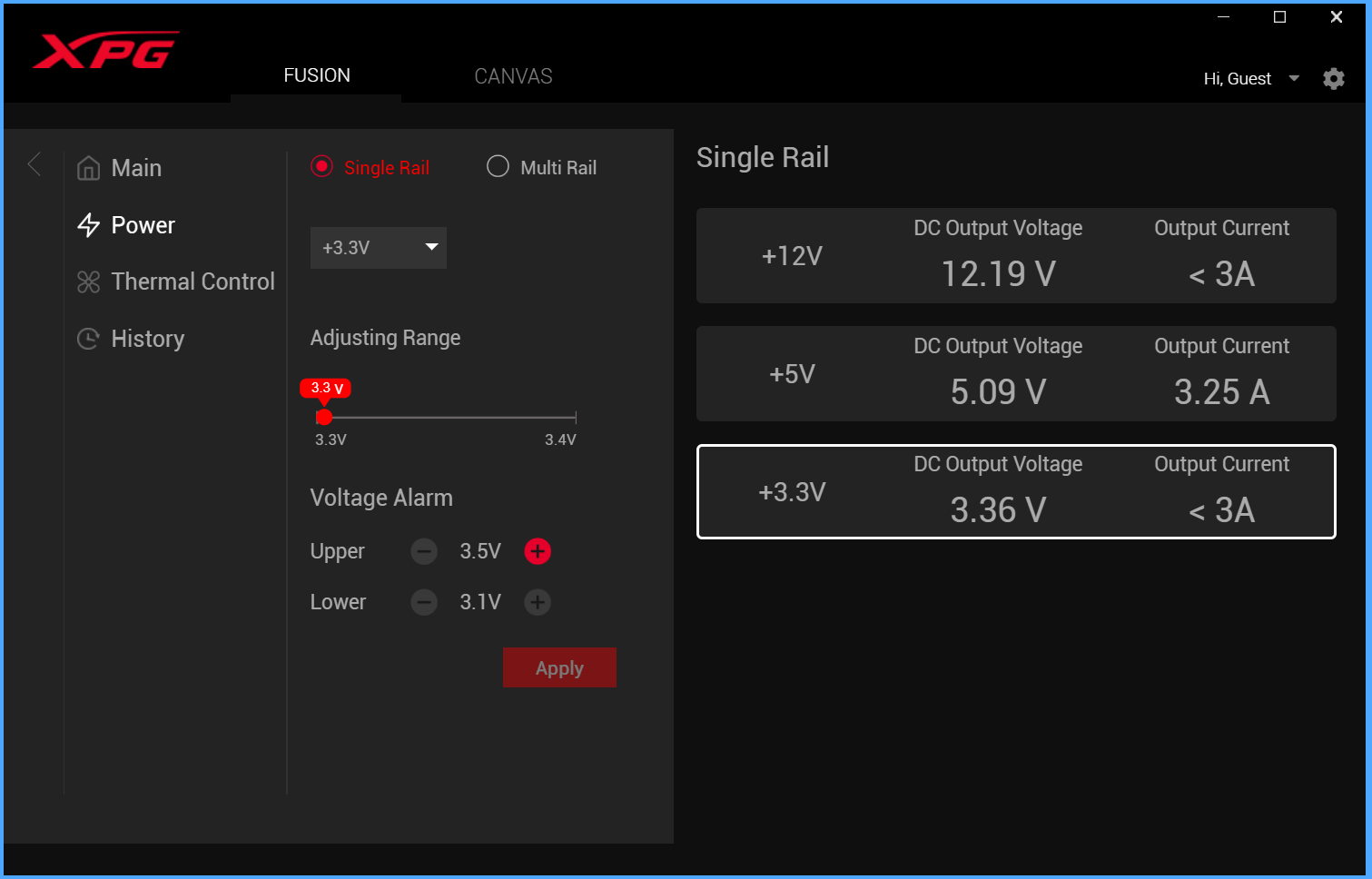Select the +12V rail card
This screenshot has height=879, width=1372.
pyautogui.click(x=1016, y=256)
